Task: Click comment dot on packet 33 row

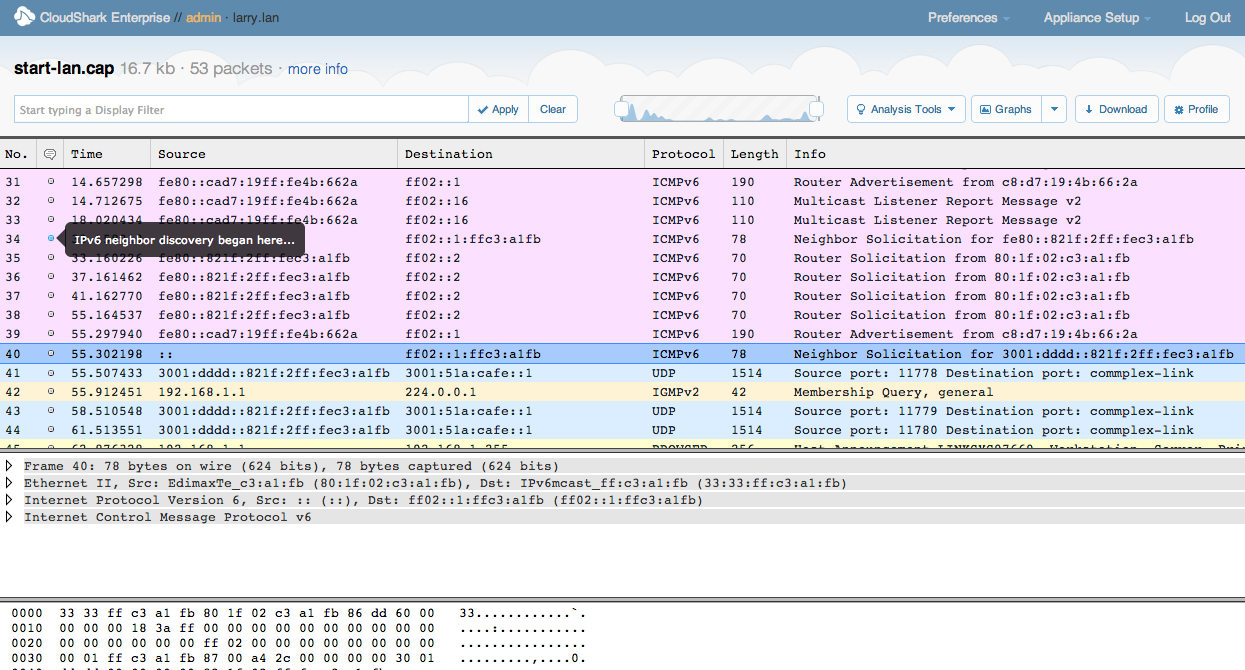Action: tap(51, 220)
